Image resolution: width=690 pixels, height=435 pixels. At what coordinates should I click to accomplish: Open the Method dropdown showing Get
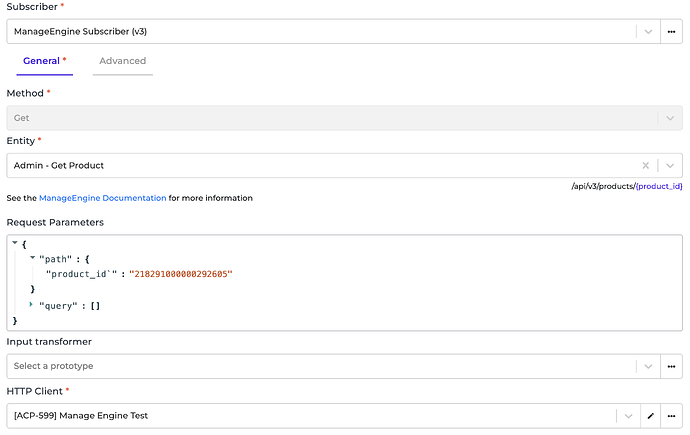click(x=345, y=118)
